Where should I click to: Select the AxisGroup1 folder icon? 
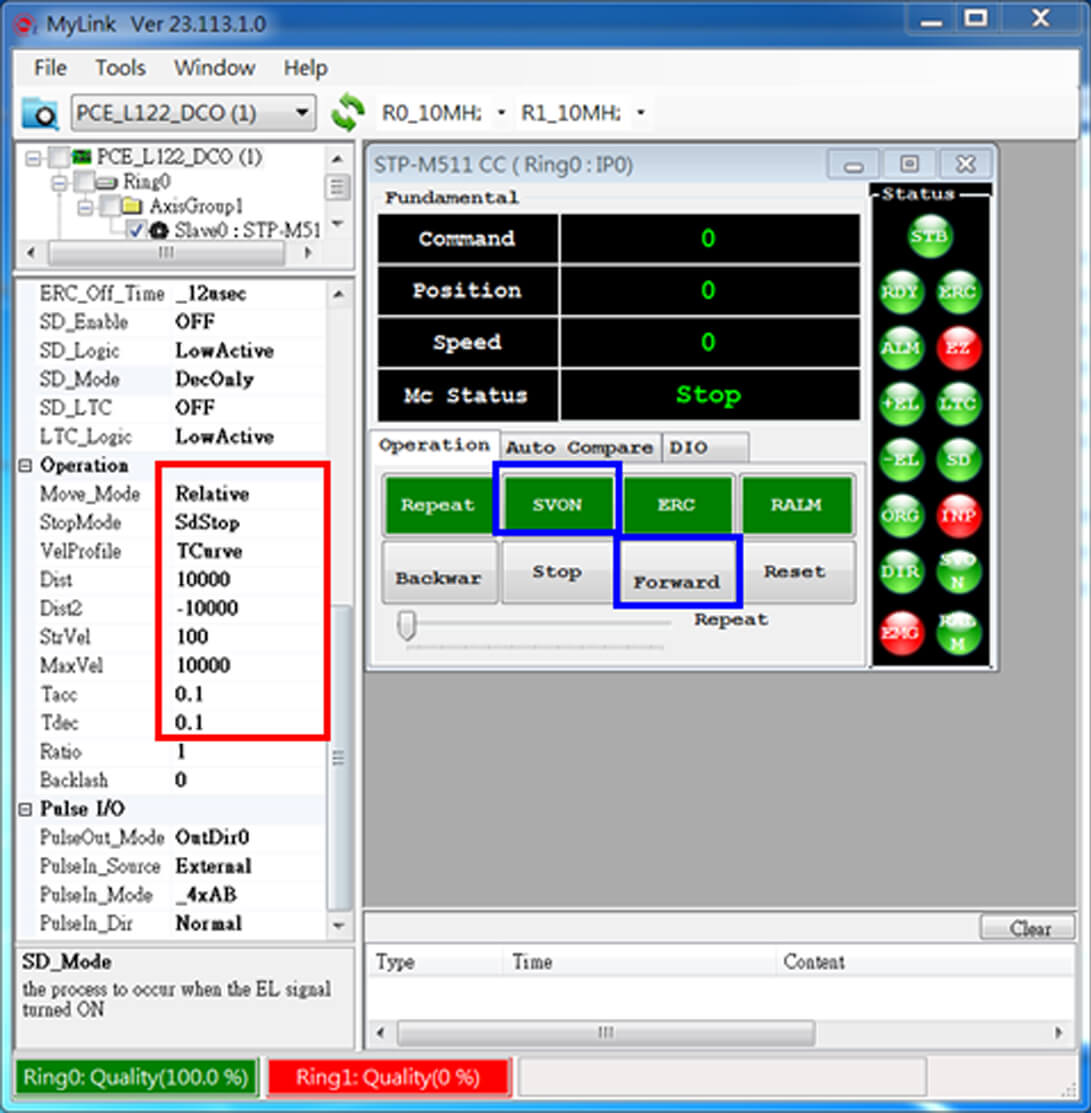131,207
